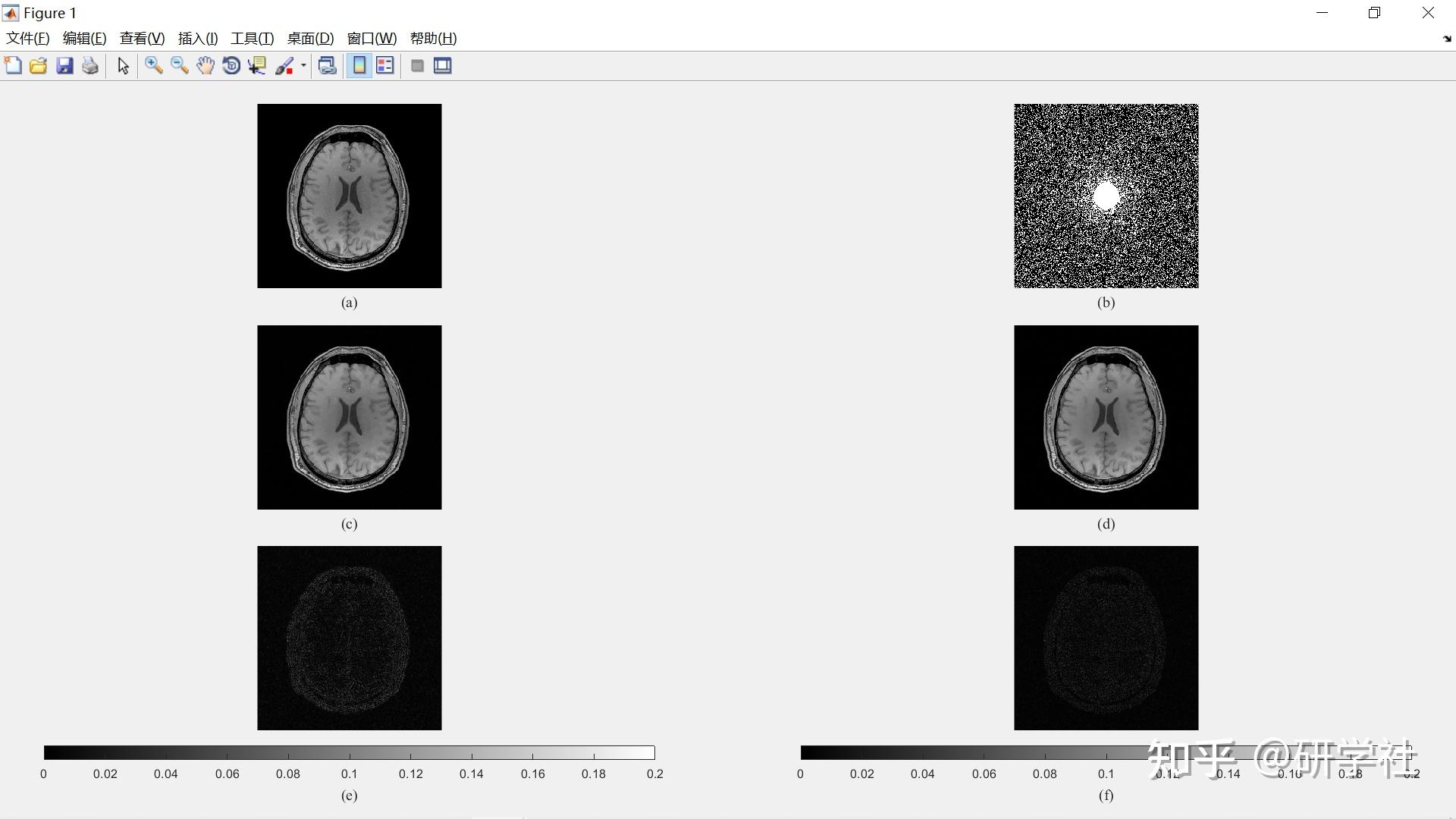The height and width of the screenshot is (819, 1456).
Task: Click the New Figure icon
Action: (x=13, y=66)
